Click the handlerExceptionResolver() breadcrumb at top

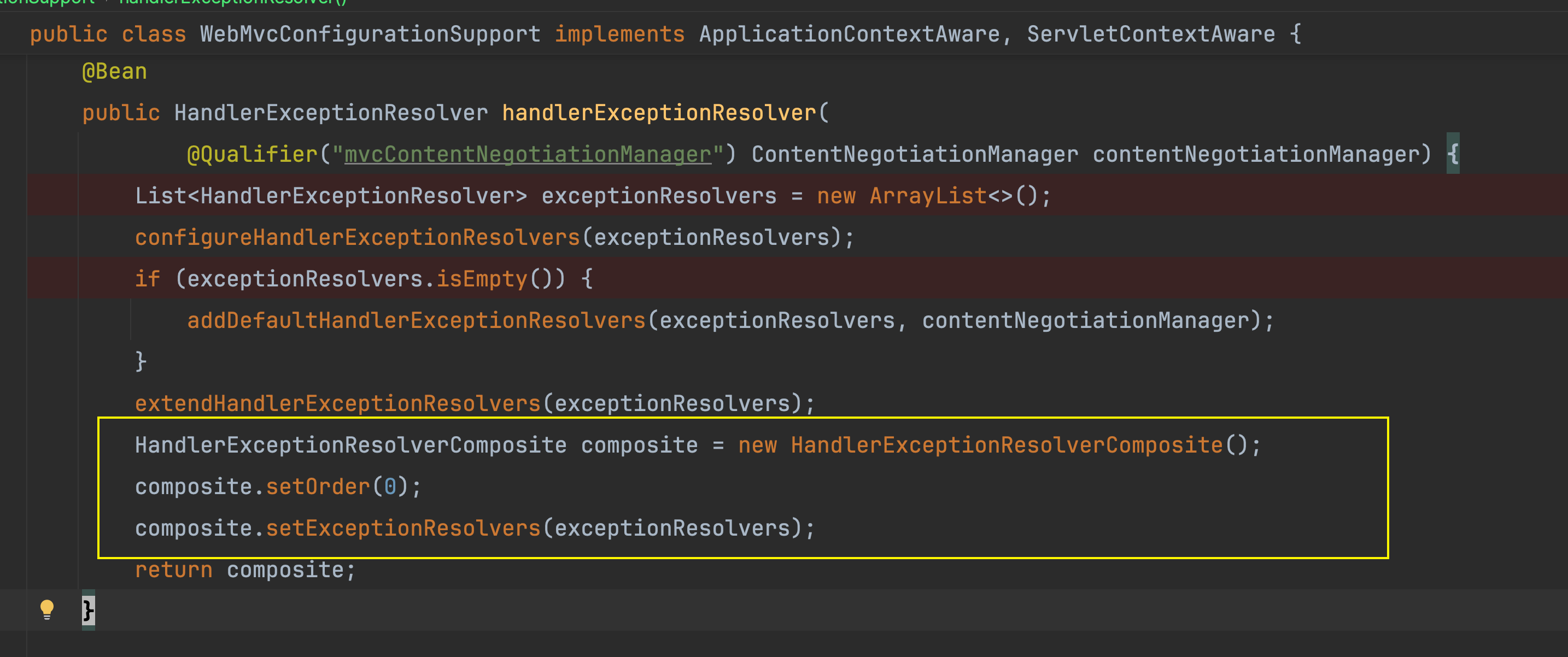[234, 2]
